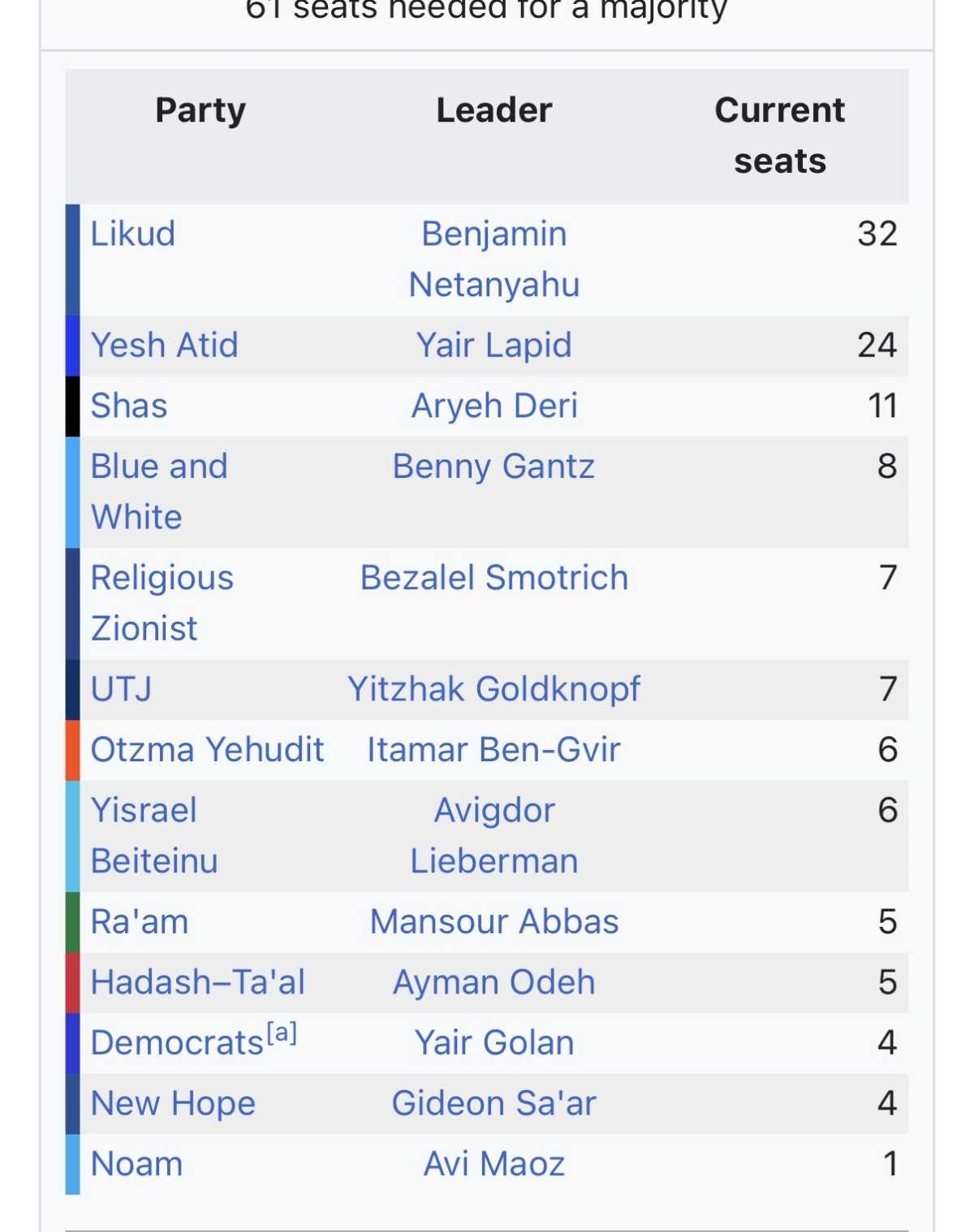Follow the Shas party link
Viewport: 974px width, 1232px height.
click(128, 406)
